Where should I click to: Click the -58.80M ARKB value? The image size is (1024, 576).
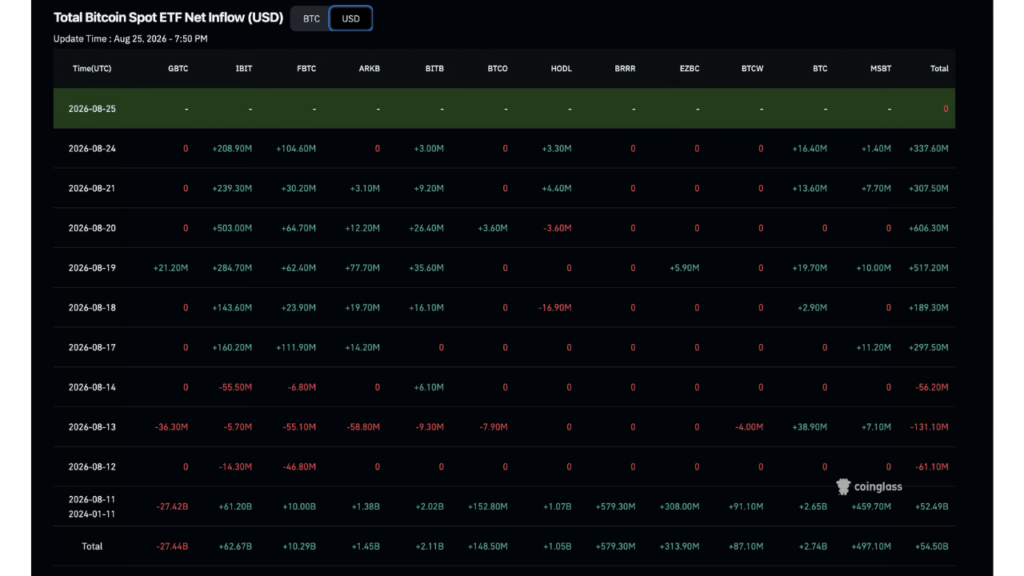(x=363, y=427)
